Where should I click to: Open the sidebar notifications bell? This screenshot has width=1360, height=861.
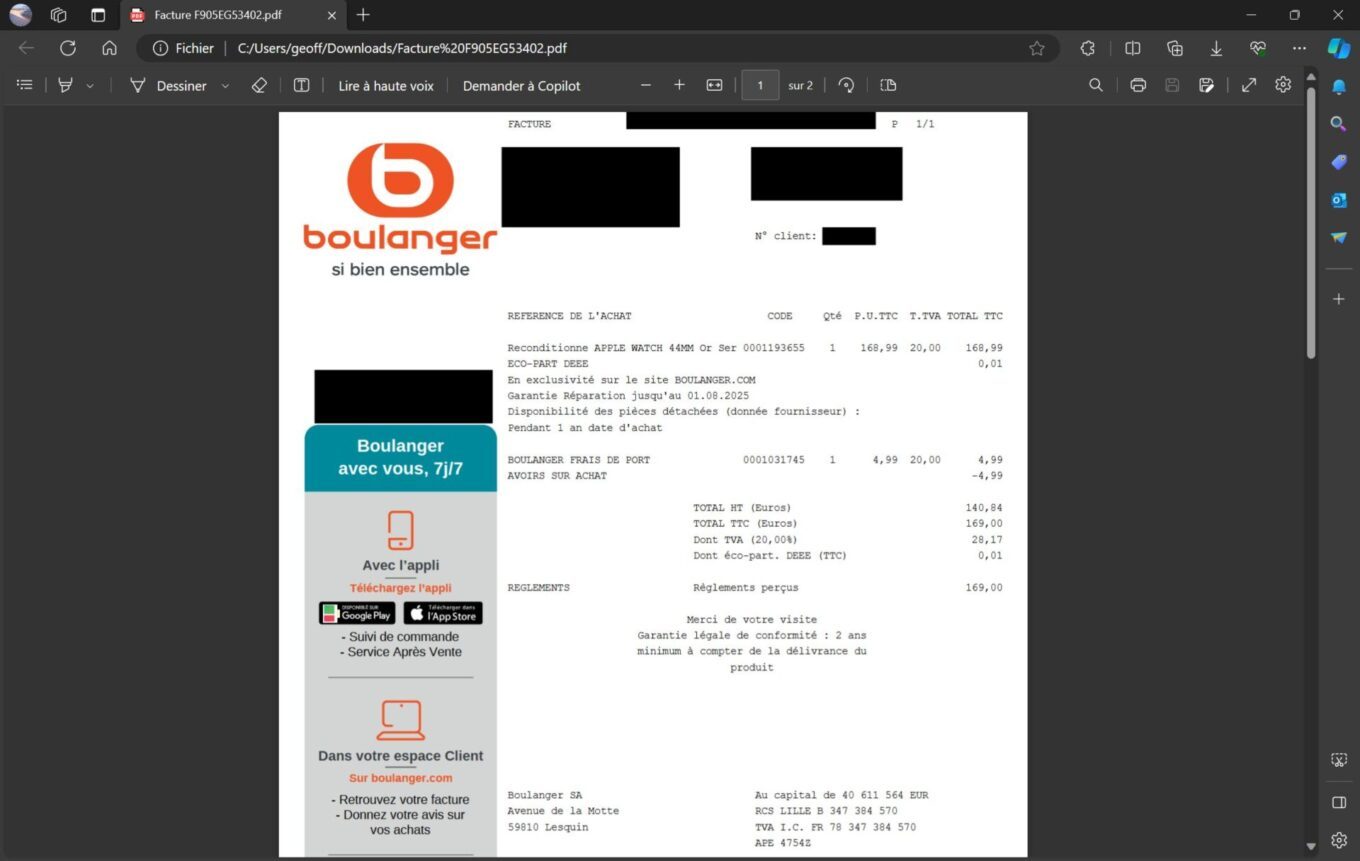pyautogui.click(x=1339, y=87)
